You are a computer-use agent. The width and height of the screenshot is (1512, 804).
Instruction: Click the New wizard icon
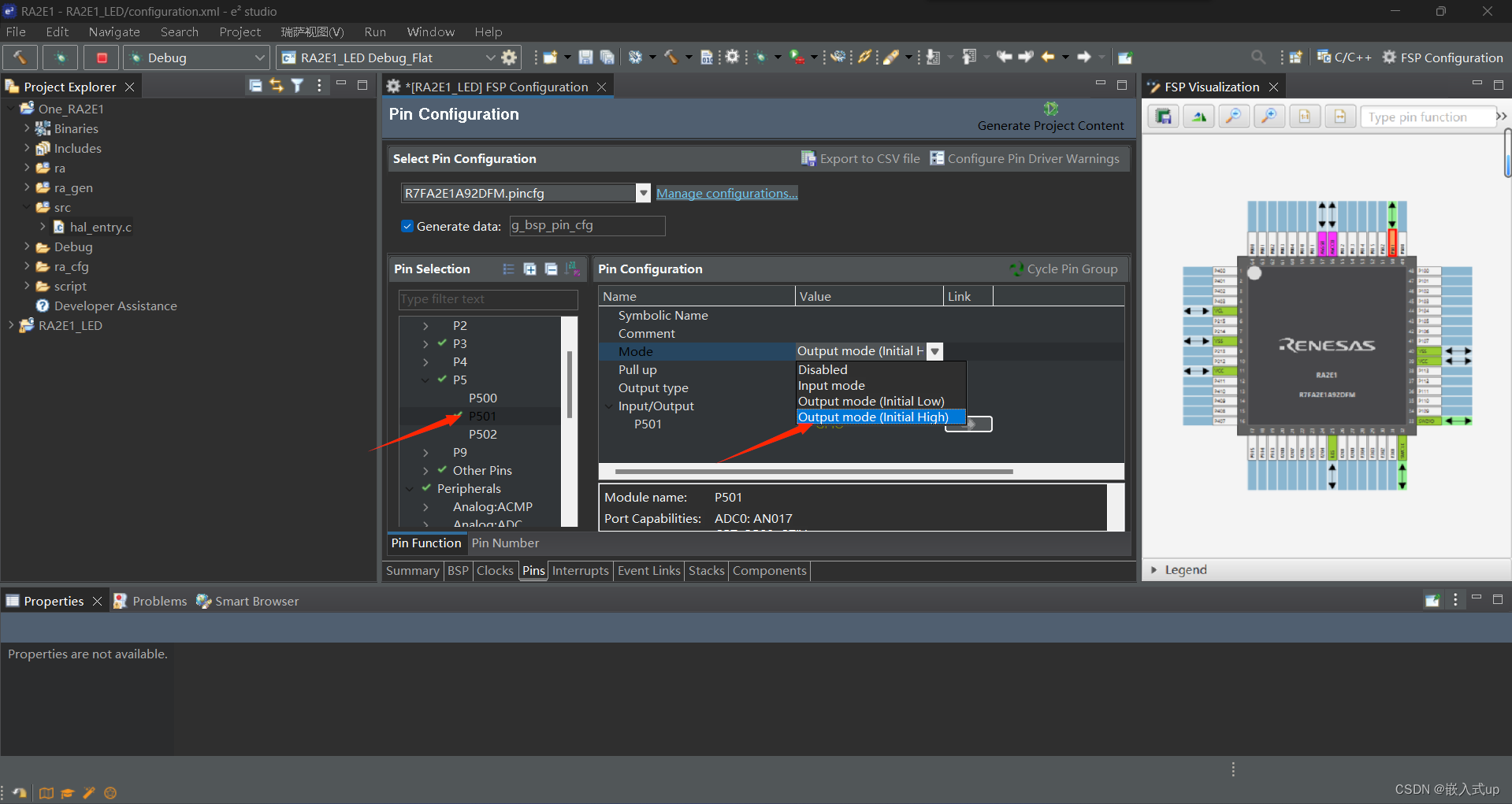click(550, 57)
